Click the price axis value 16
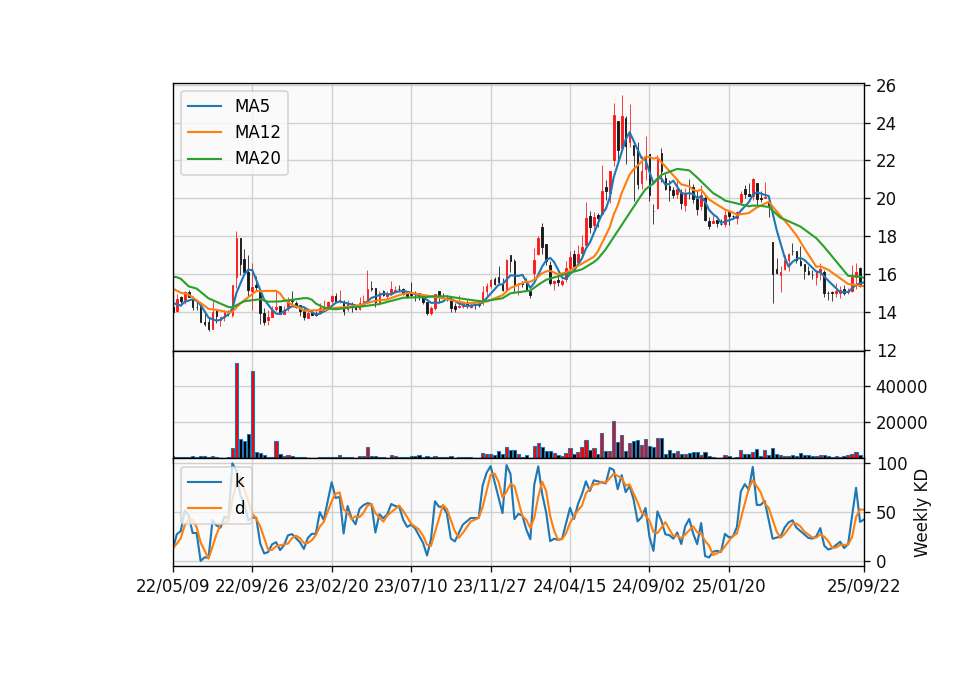The image size is (960, 690). [x=886, y=276]
